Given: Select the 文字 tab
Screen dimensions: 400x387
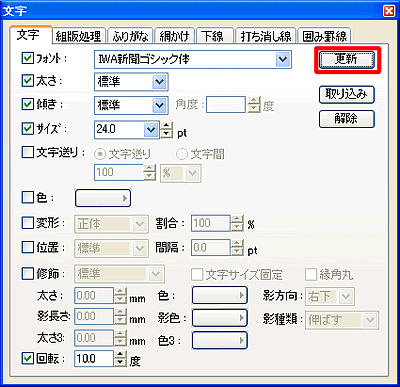Looking at the screenshot, I should click(x=30, y=35).
